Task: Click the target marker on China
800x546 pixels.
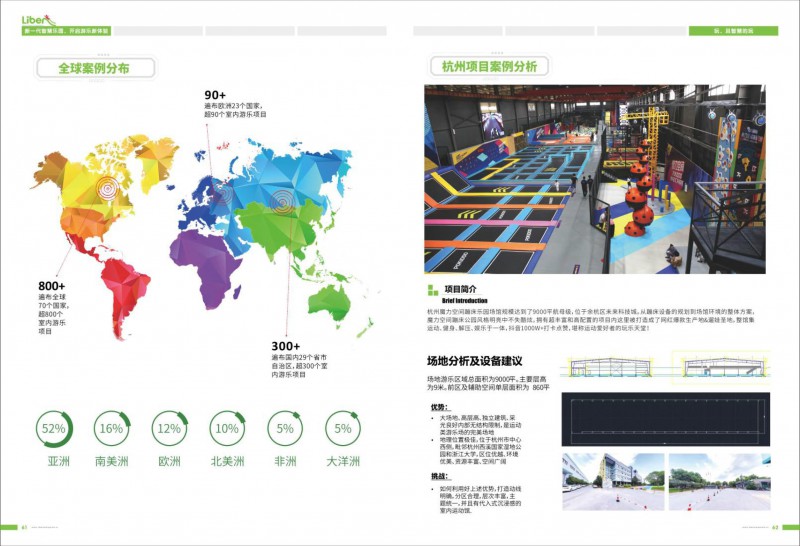Action: [281, 204]
